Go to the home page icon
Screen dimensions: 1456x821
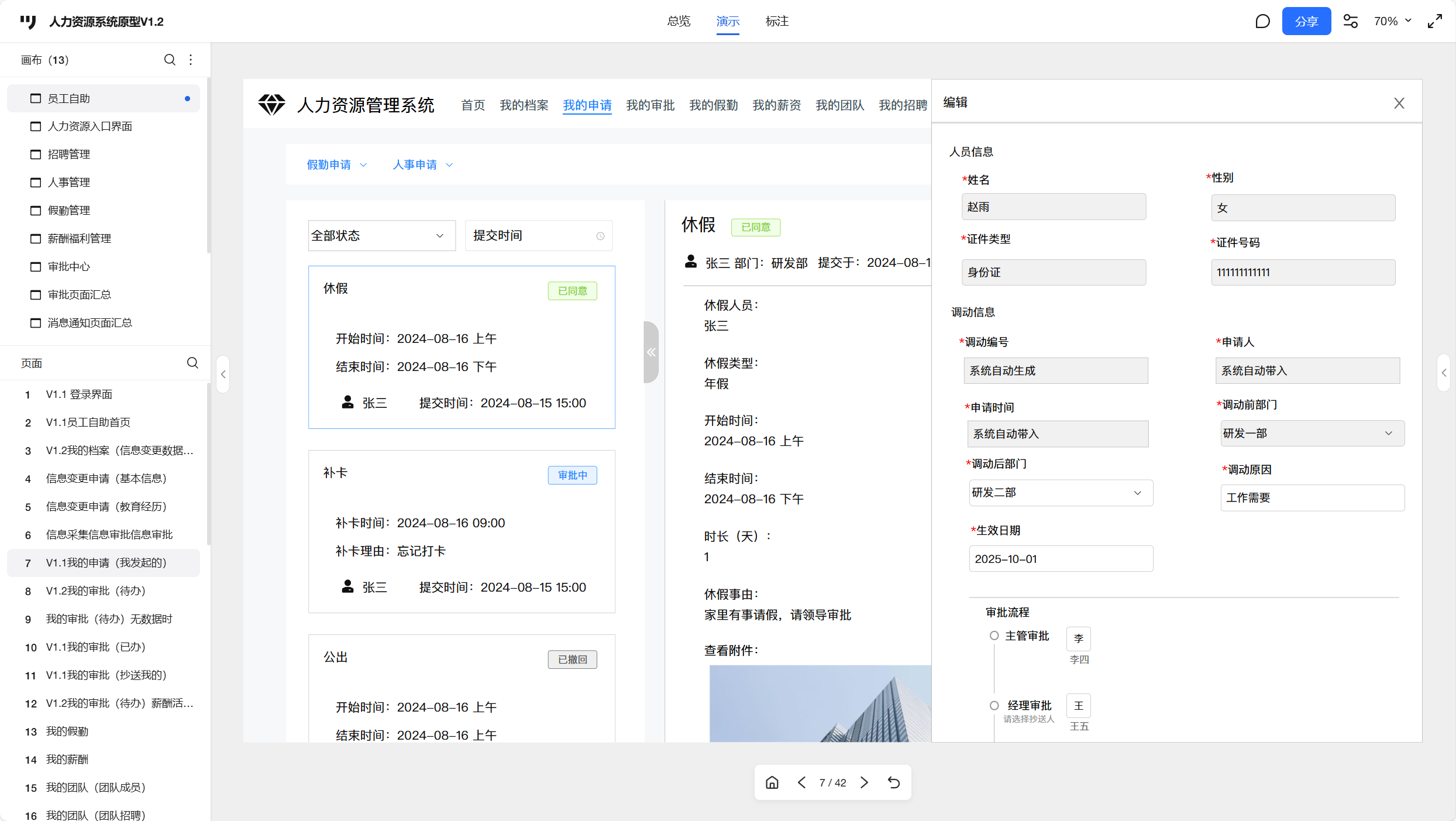point(772,782)
